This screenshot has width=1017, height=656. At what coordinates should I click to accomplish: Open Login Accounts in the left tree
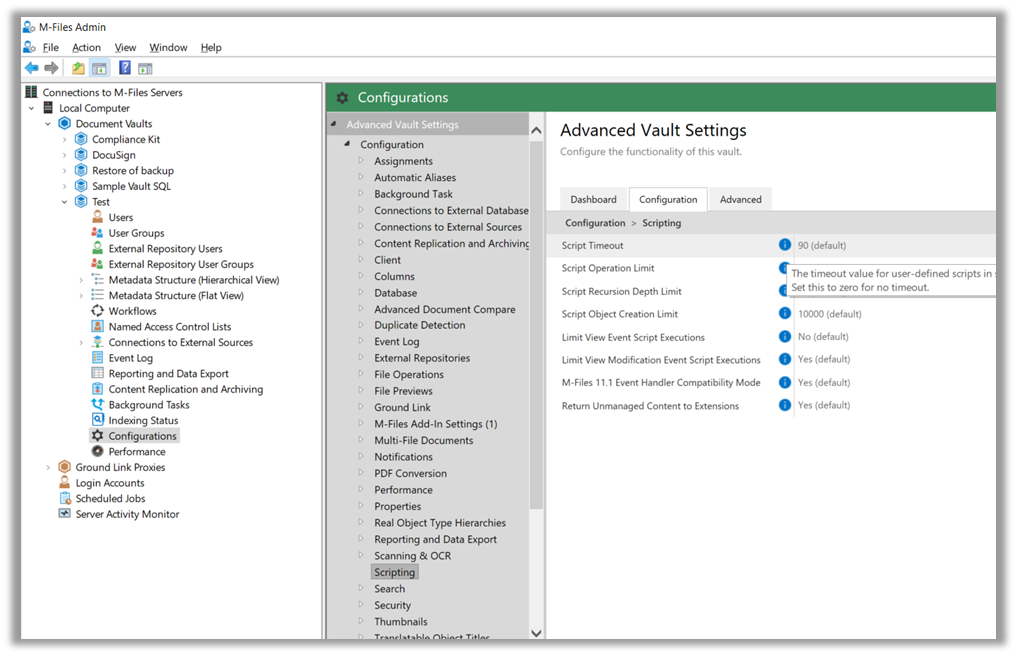(110, 483)
